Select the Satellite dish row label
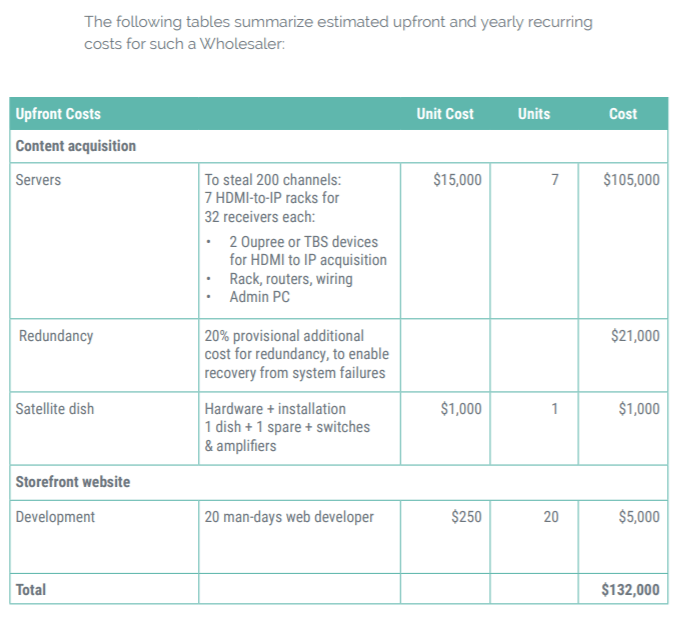The height and width of the screenshot is (618, 681). [x=55, y=409]
